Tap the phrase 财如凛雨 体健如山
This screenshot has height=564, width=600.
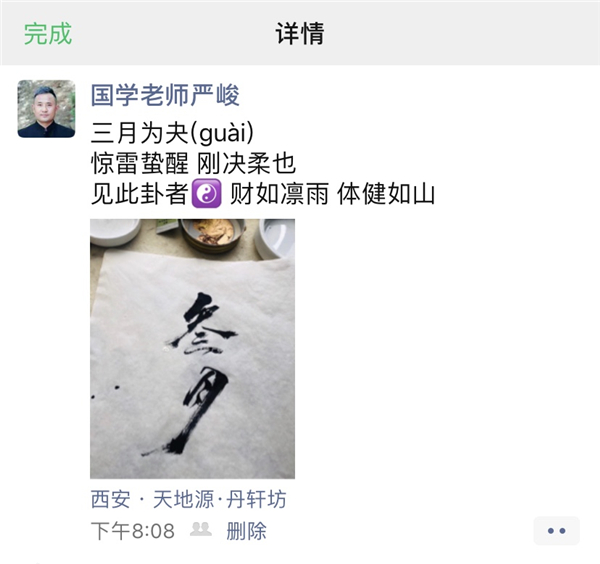(x=332, y=194)
